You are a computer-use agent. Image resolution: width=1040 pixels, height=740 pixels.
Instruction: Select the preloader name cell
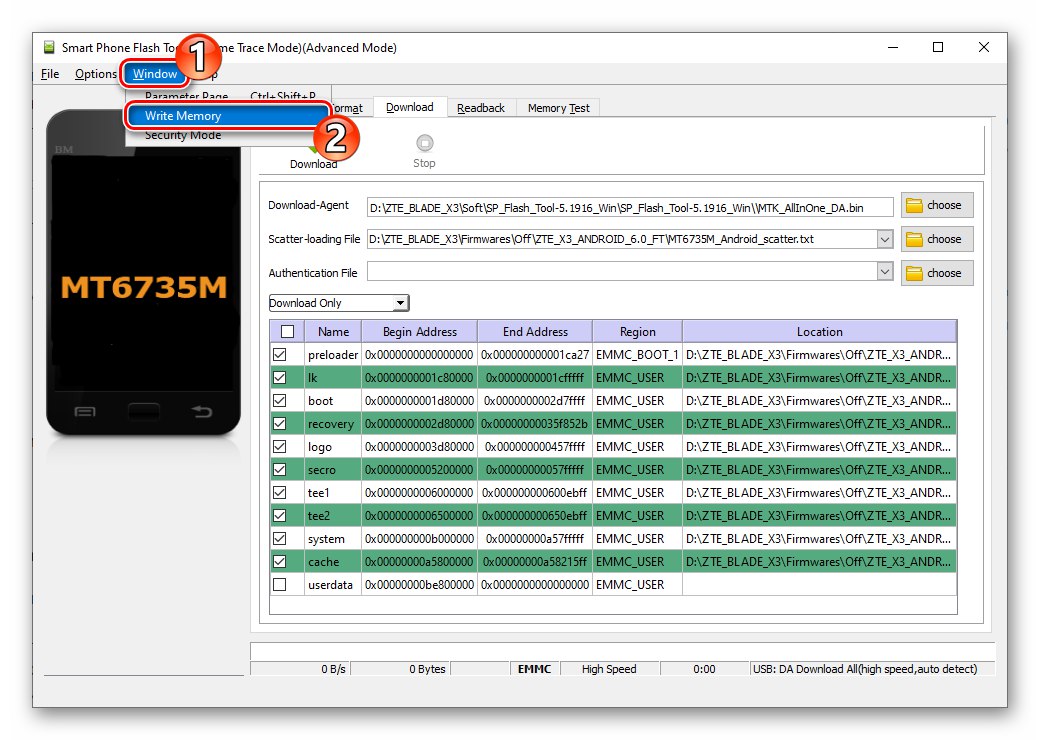(x=333, y=355)
